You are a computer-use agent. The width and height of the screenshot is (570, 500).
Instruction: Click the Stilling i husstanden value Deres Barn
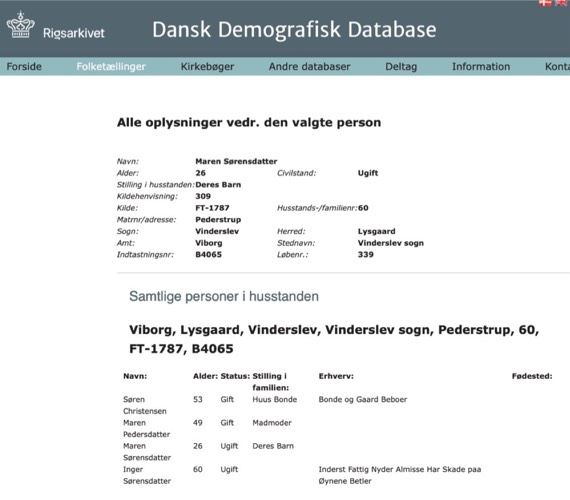(218, 185)
